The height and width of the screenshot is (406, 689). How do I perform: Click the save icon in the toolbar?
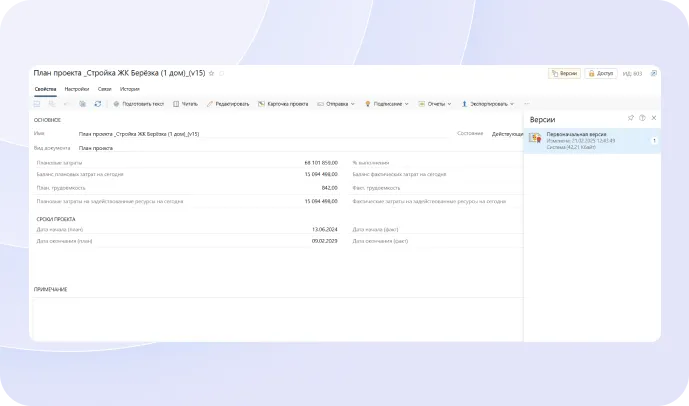tap(38, 103)
